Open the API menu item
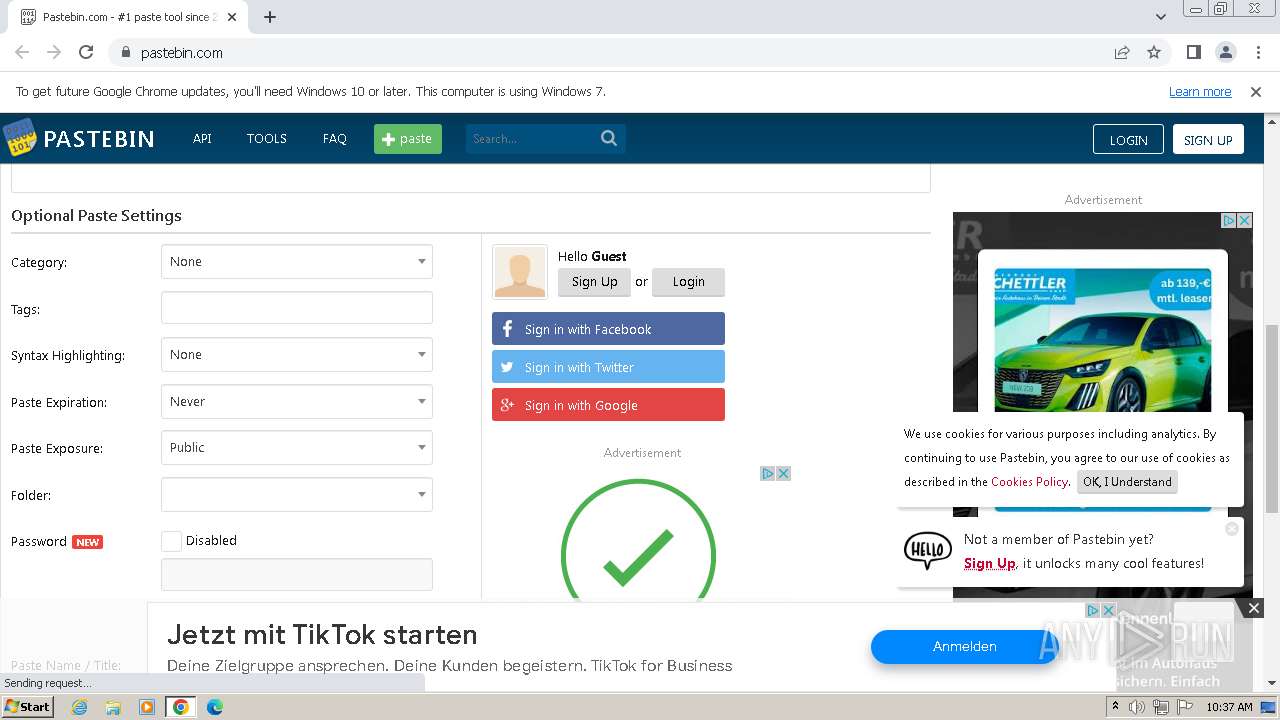This screenshot has height=720, width=1280. tap(202, 139)
